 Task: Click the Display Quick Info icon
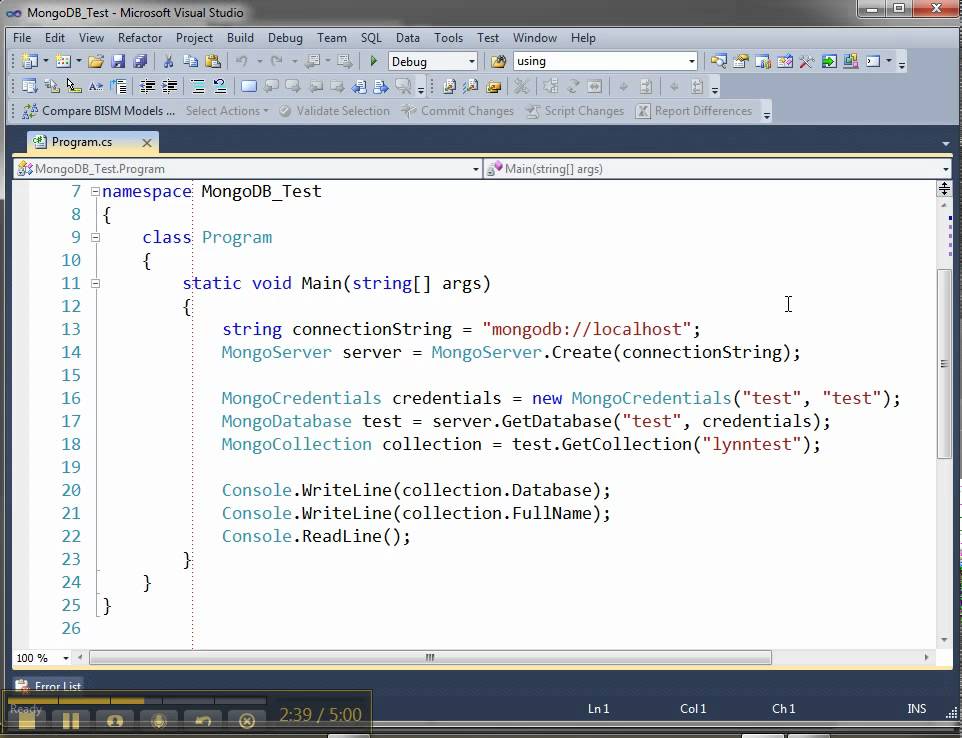click(x=74, y=86)
